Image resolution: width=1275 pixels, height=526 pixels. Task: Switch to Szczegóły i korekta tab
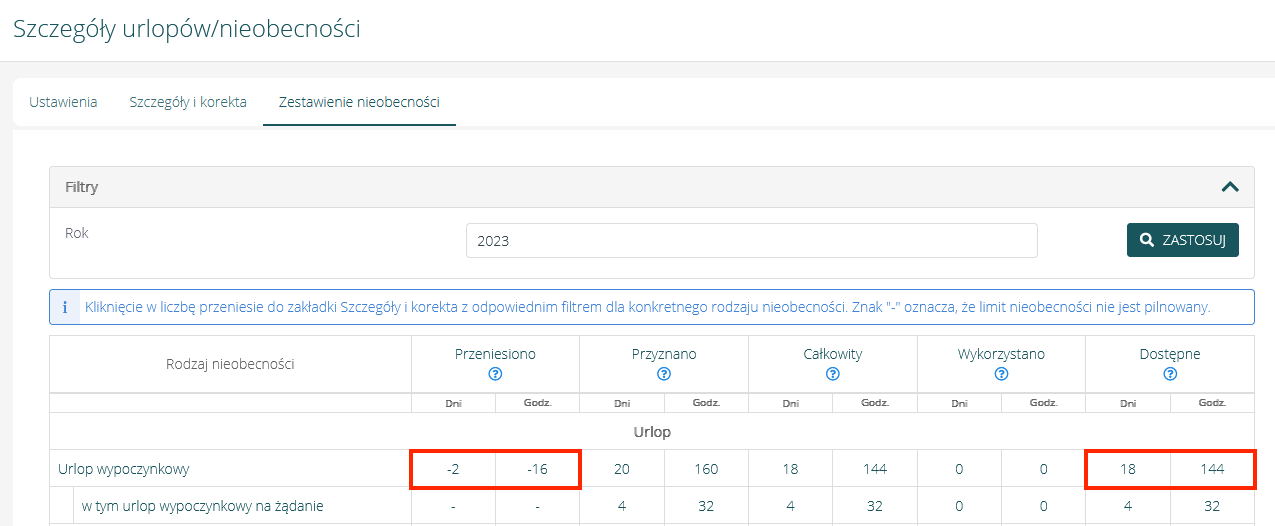[x=188, y=102]
